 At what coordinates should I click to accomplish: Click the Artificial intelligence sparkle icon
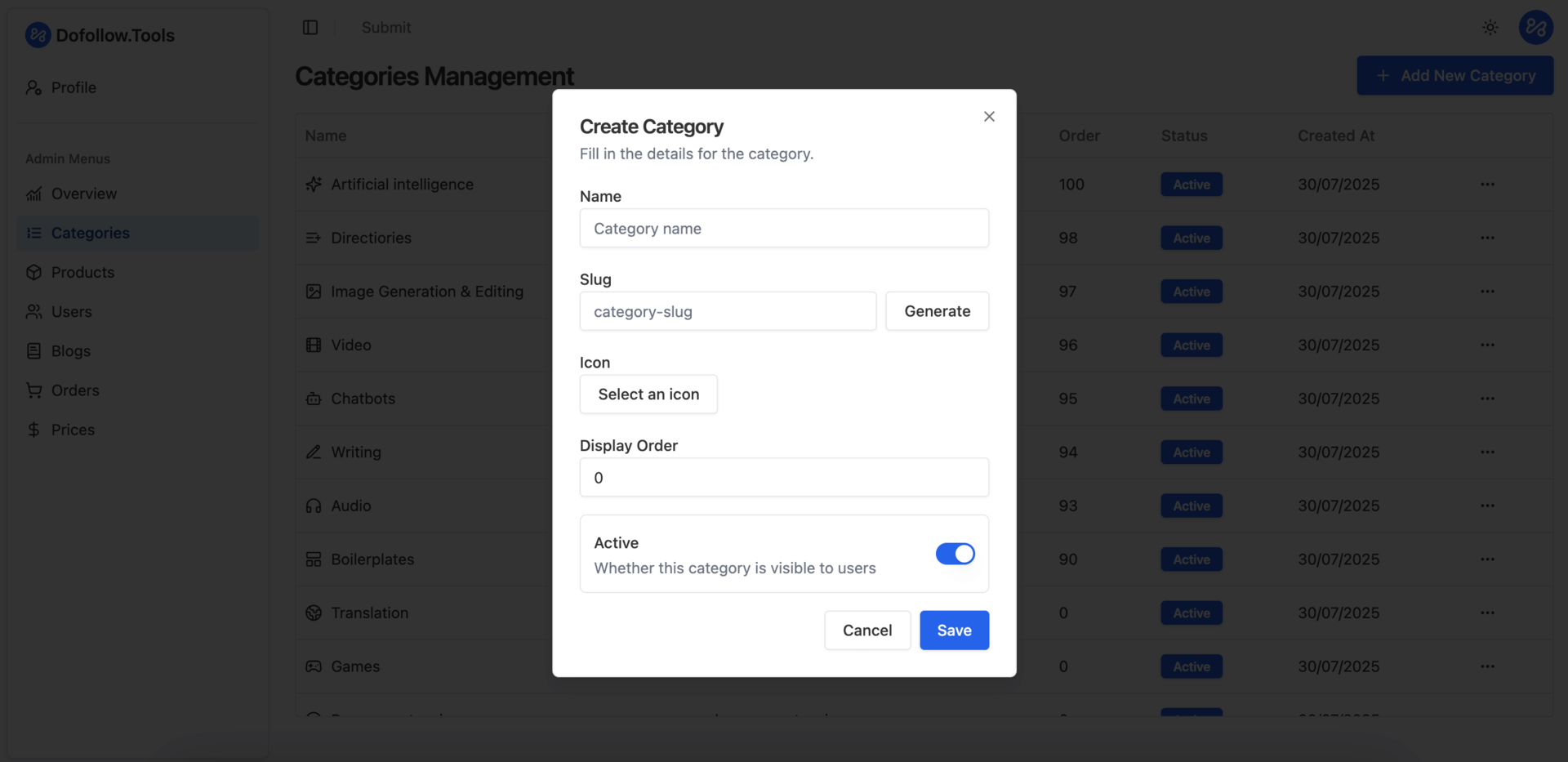click(x=314, y=185)
